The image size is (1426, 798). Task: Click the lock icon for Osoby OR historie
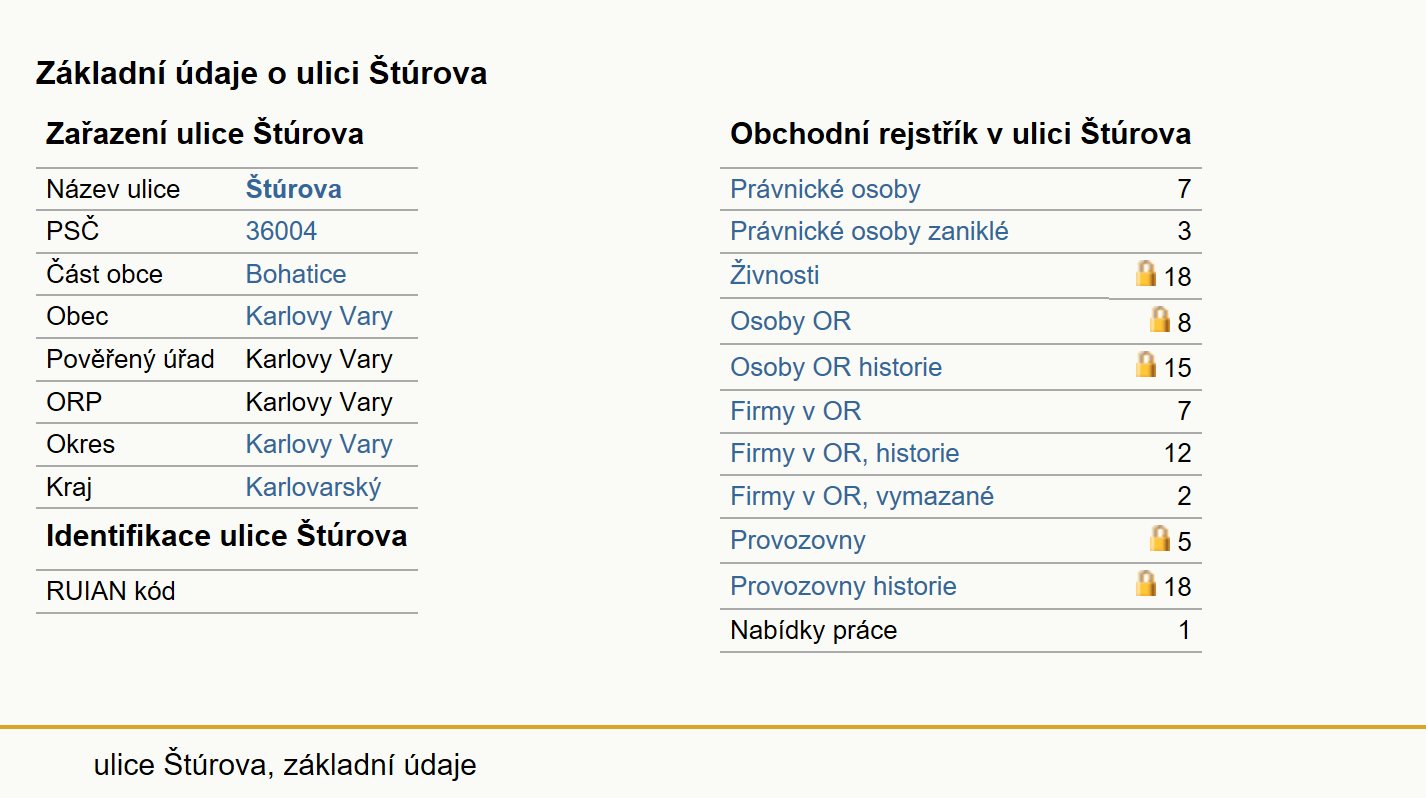(1146, 364)
